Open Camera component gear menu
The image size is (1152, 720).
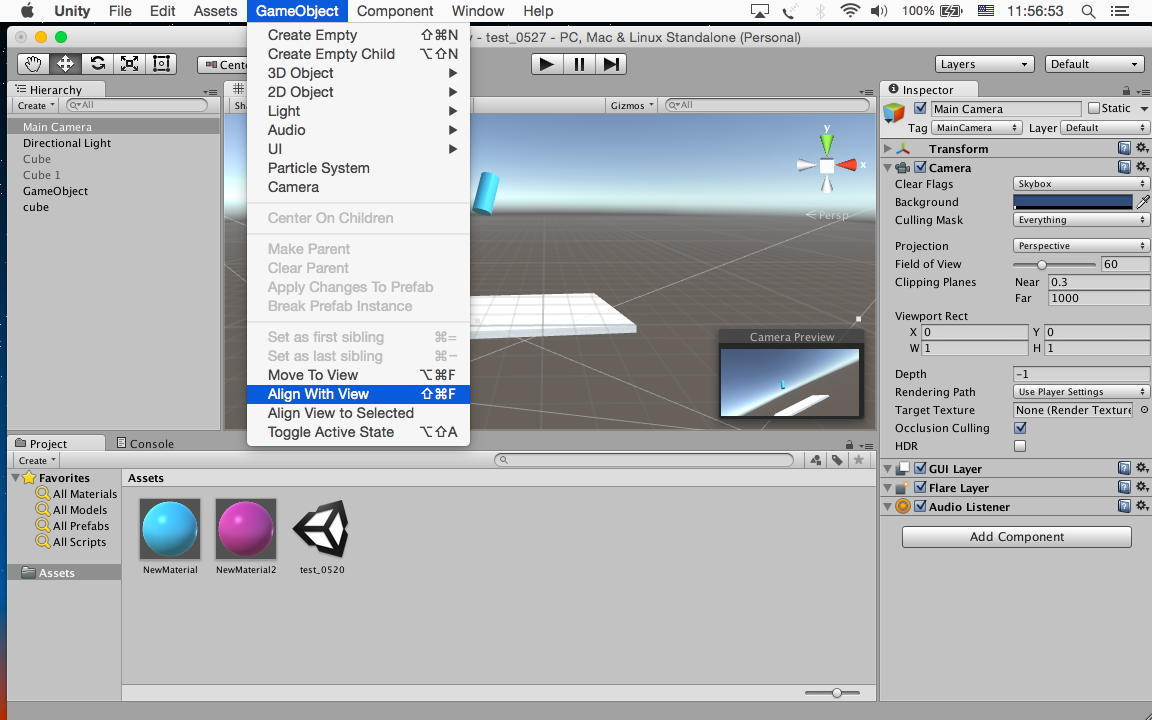[1142, 168]
